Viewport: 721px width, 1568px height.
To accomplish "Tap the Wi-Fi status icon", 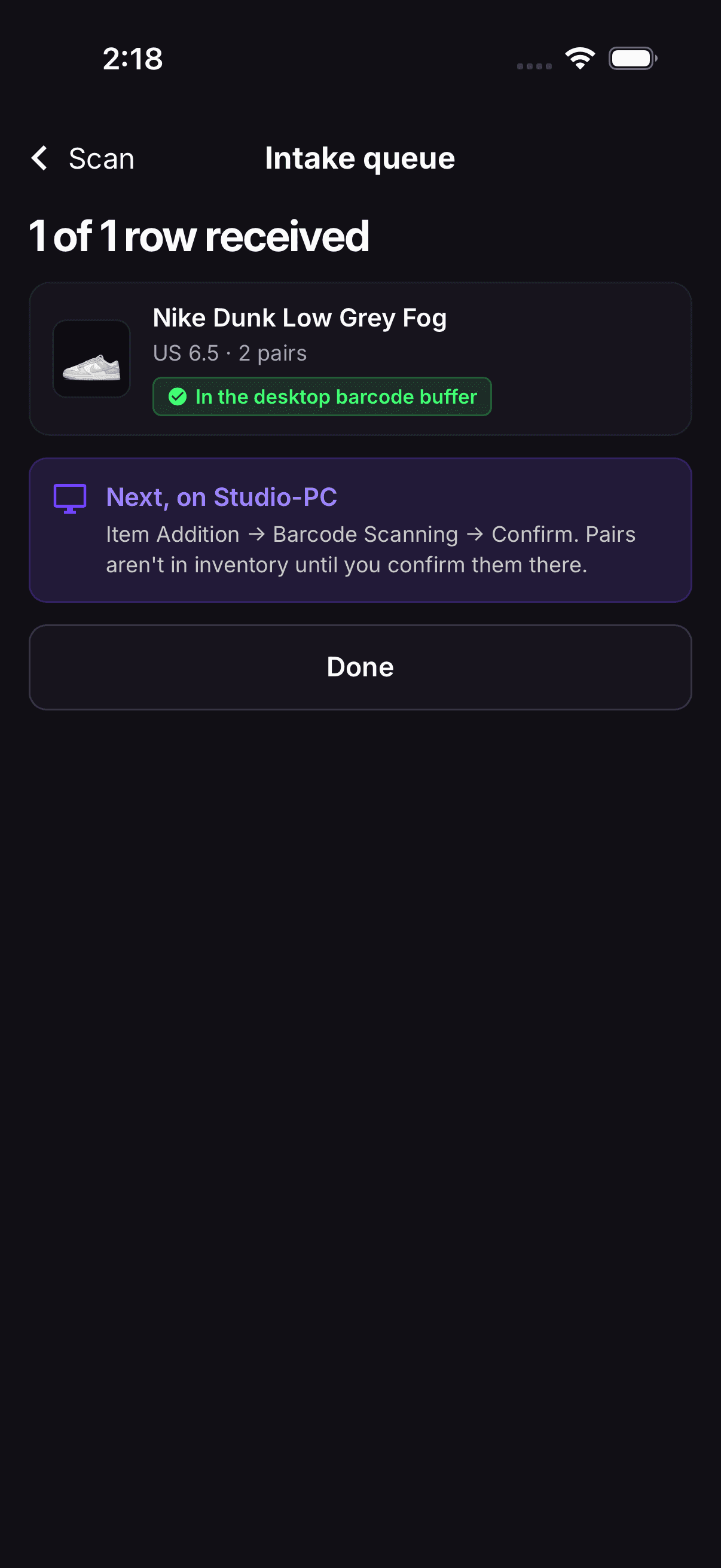I will pyautogui.click(x=580, y=59).
